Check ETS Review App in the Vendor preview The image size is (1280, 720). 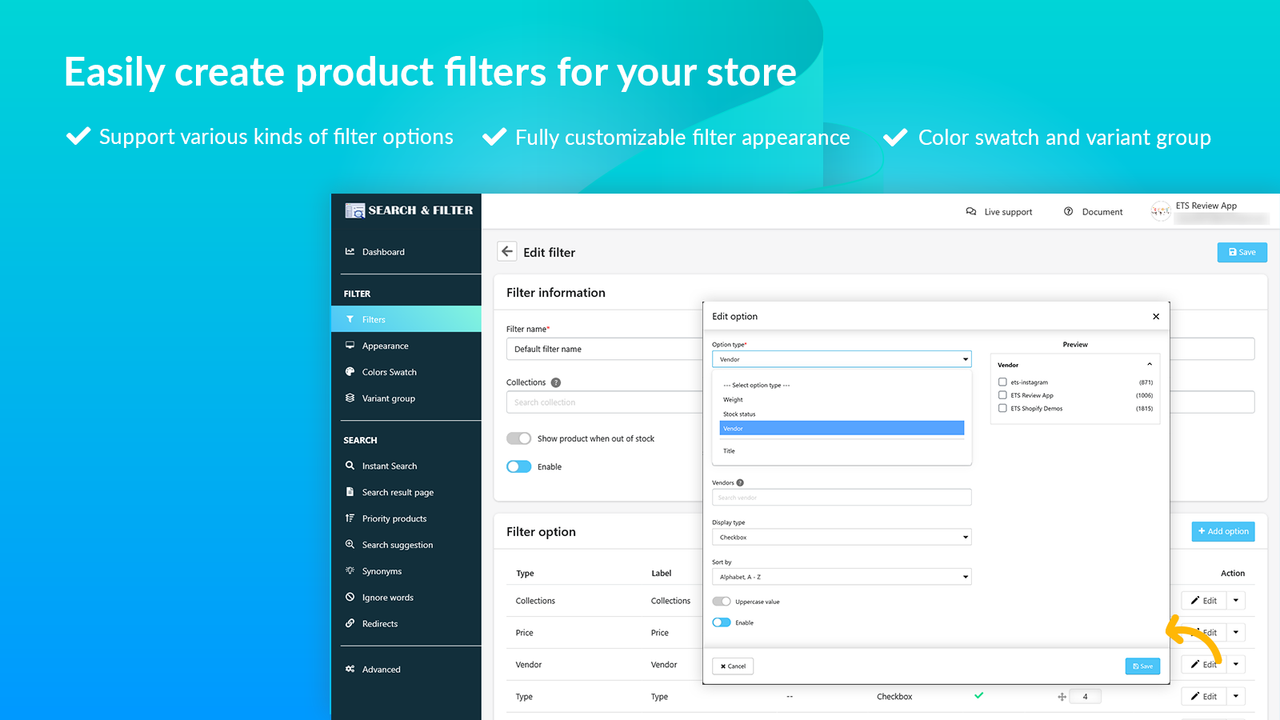coord(1003,394)
